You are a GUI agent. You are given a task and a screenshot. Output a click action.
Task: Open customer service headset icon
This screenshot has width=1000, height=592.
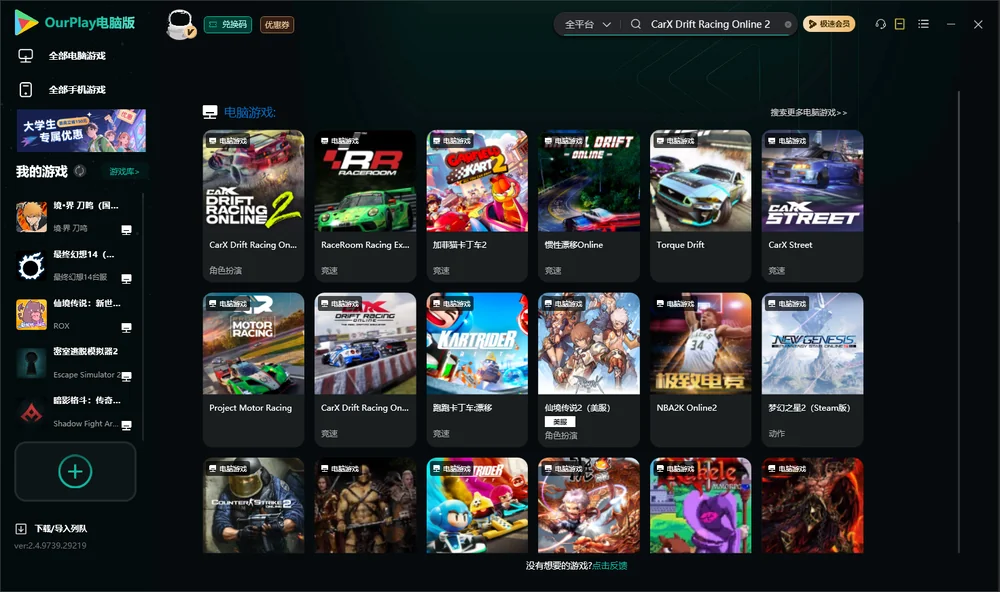tap(880, 24)
